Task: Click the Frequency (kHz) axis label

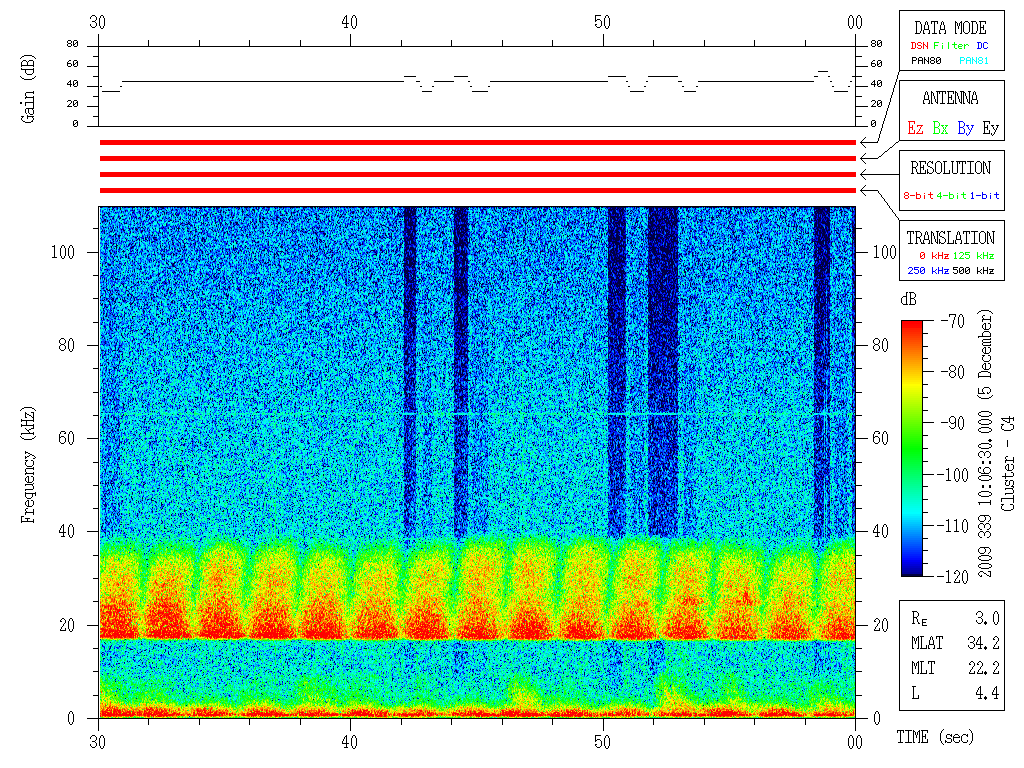Action: (x=27, y=465)
